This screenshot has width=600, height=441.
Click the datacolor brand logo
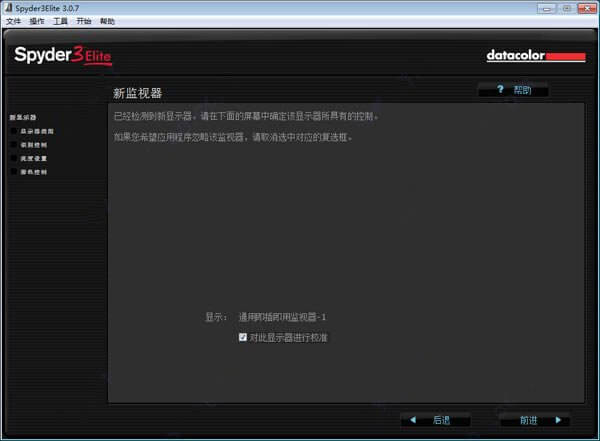pos(535,56)
